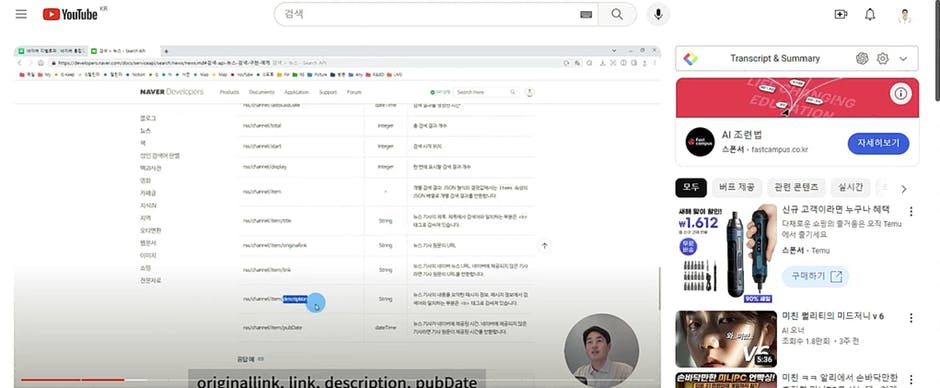Open the account avatar menu
Image resolution: width=940 pixels, height=388 pixels.
pos(905,15)
